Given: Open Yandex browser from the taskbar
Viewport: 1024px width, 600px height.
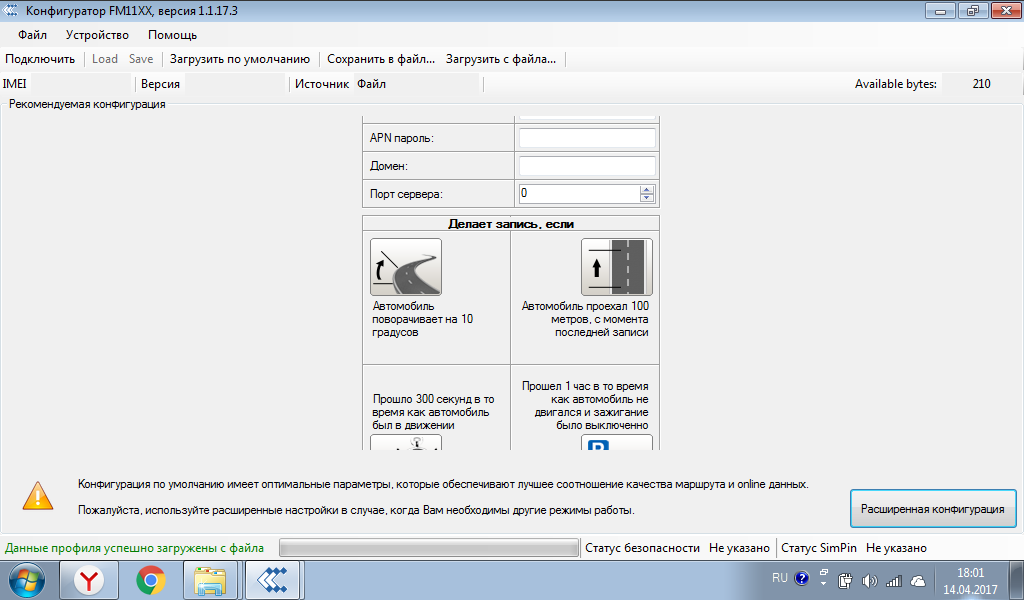Looking at the screenshot, I should 90,580.
